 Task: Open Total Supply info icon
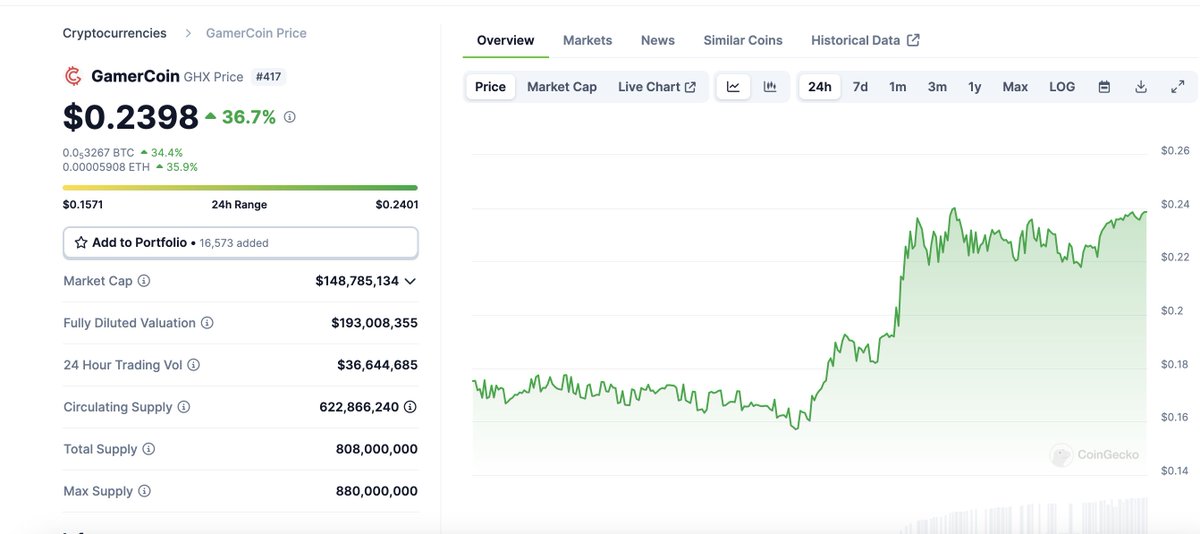click(x=149, y=449)
